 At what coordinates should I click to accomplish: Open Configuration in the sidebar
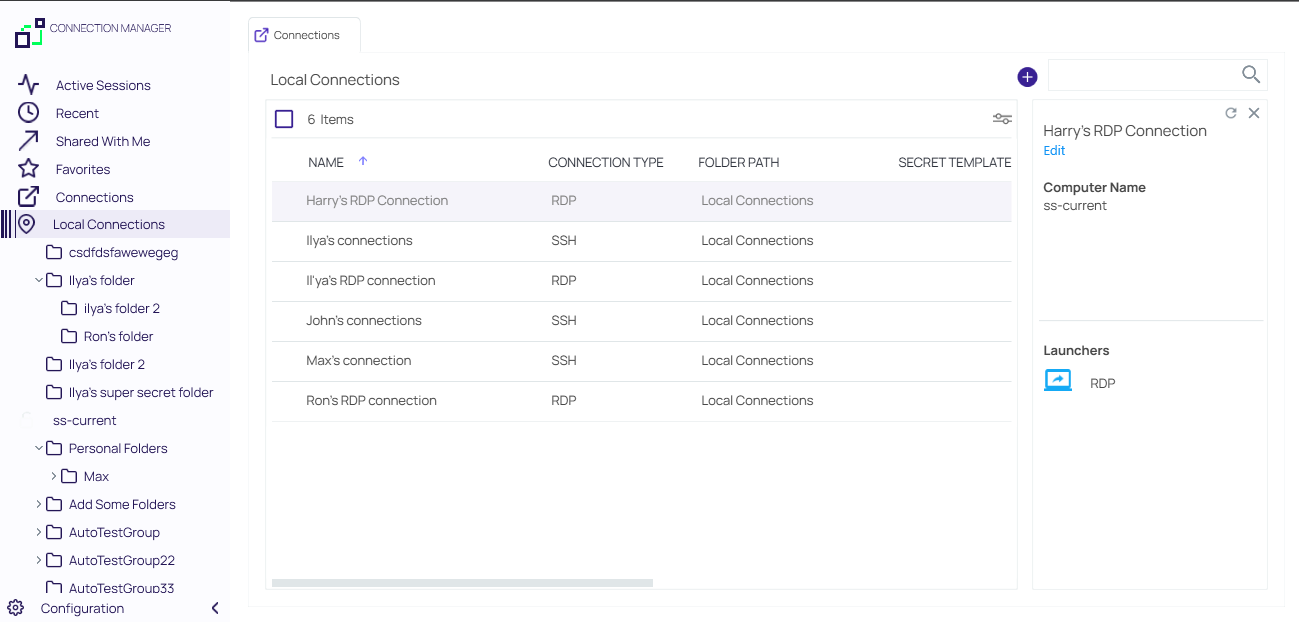click(82, 608)
